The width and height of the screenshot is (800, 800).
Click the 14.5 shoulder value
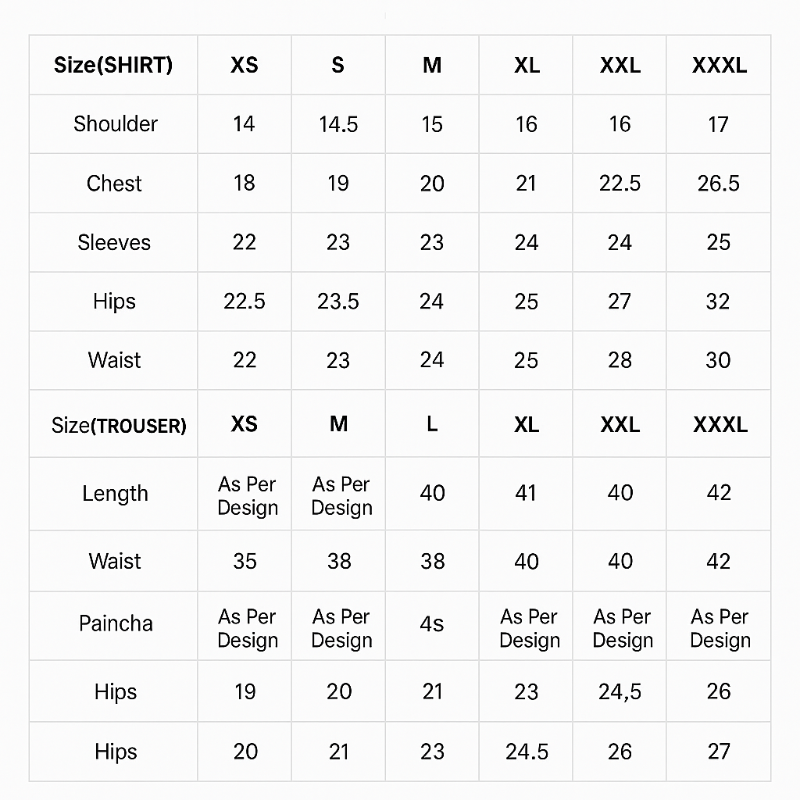pyautogui.click(x=338, y=124)
